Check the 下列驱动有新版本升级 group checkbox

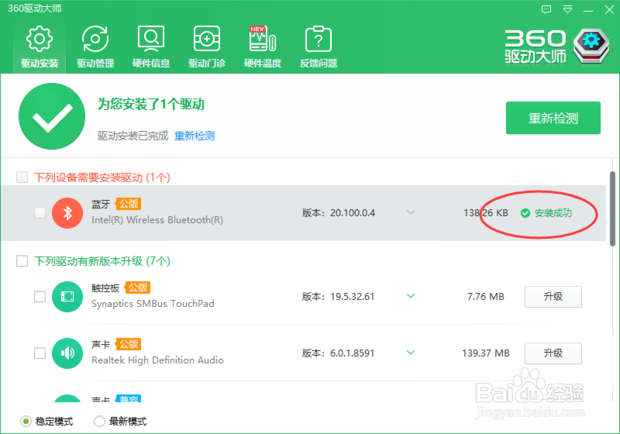pos(22,261)
